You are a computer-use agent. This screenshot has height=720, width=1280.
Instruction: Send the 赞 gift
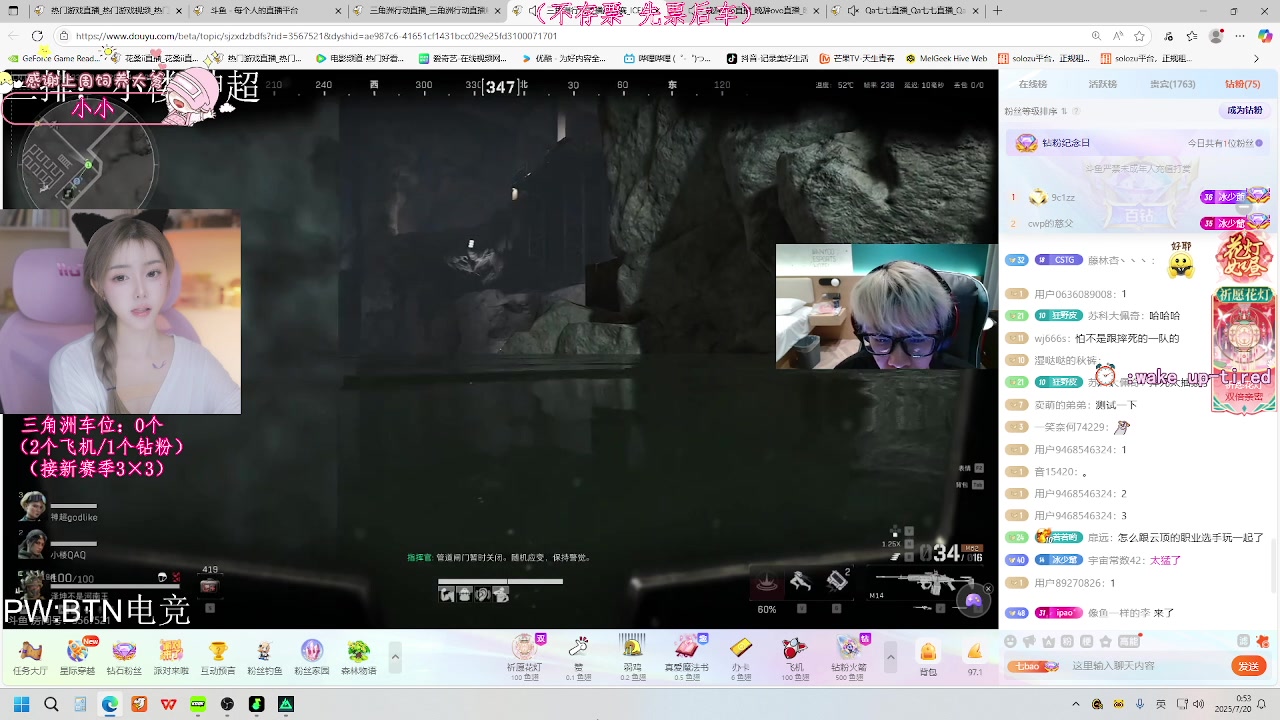[578, 657]
